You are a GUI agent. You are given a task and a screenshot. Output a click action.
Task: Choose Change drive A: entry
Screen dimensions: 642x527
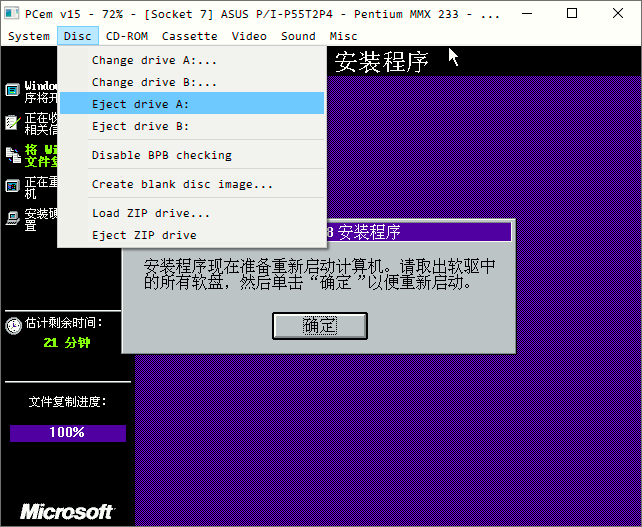click(x=192, y=60)
